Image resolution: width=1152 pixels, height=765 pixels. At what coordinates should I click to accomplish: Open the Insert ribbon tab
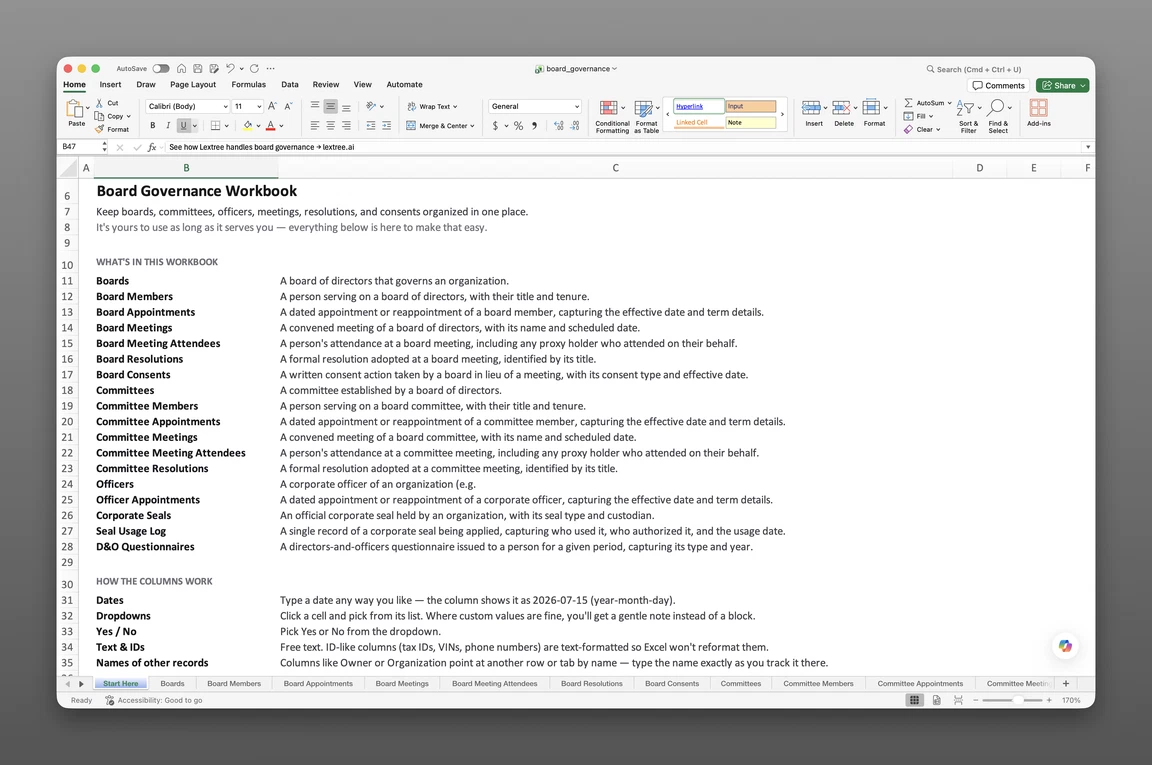click(110, 85)
